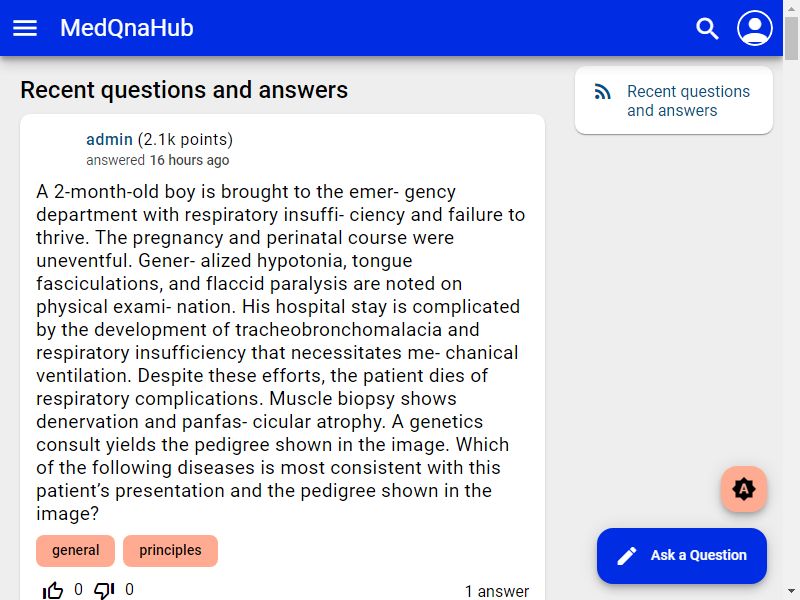This screenshot has height=600, width=800.
Task: Open the hamburger navigation menu
Action: coord(24,28)
